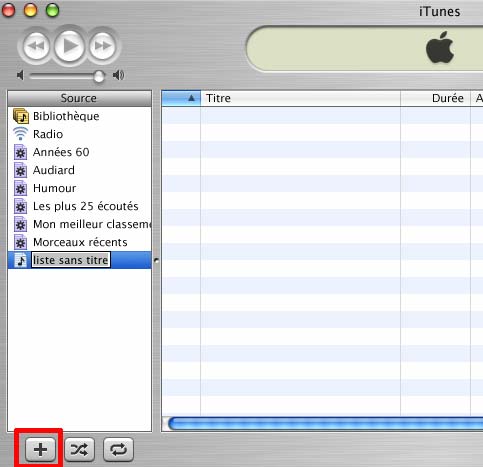Open Radio in Source list

(80, 134)
